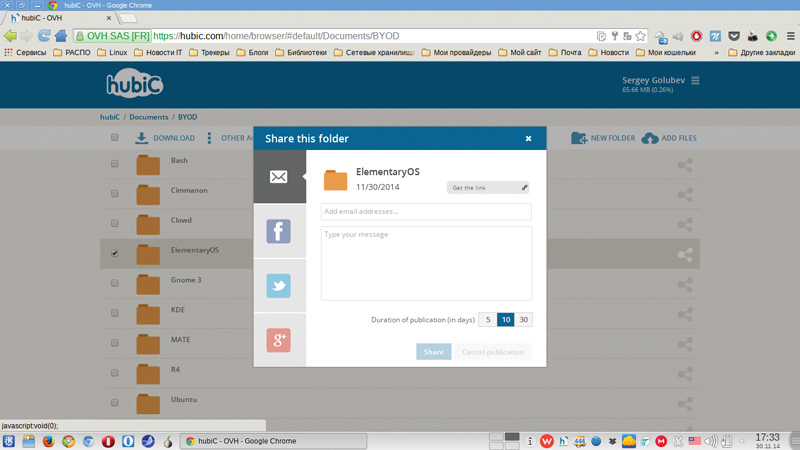
Task: Select the email sharing envelope icon
Action: (x=279, y=177)
